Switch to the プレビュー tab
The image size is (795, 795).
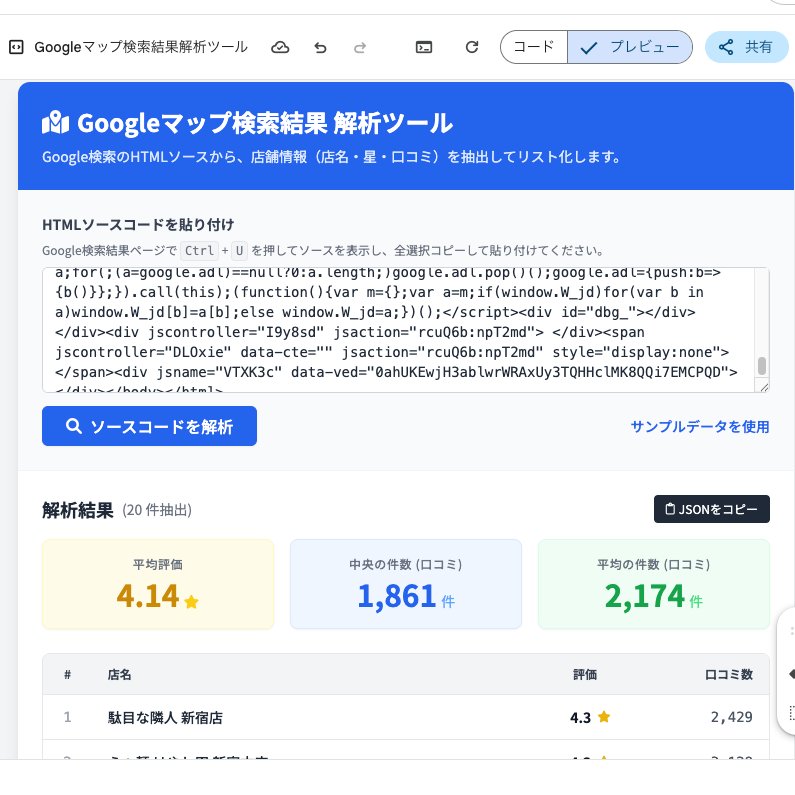point(630,47)
